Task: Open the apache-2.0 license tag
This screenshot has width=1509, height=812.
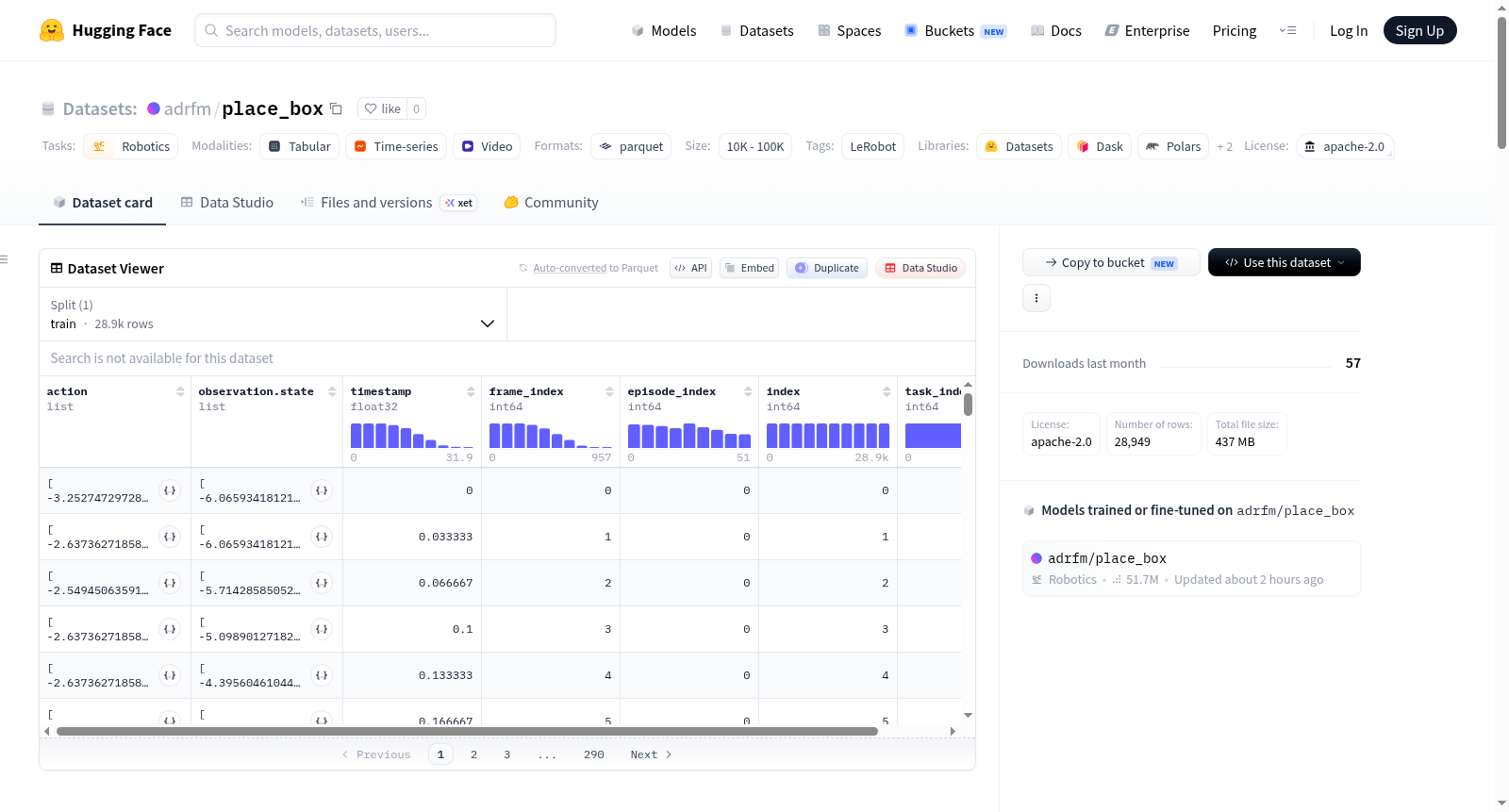Action: pyautogui.click(x=1345, y=146)
